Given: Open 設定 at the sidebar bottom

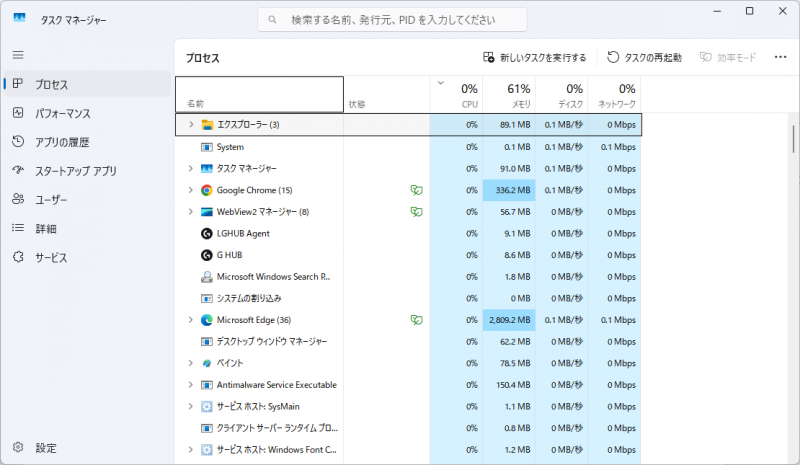Looking at the screenshot, I should tap(46, 447).
